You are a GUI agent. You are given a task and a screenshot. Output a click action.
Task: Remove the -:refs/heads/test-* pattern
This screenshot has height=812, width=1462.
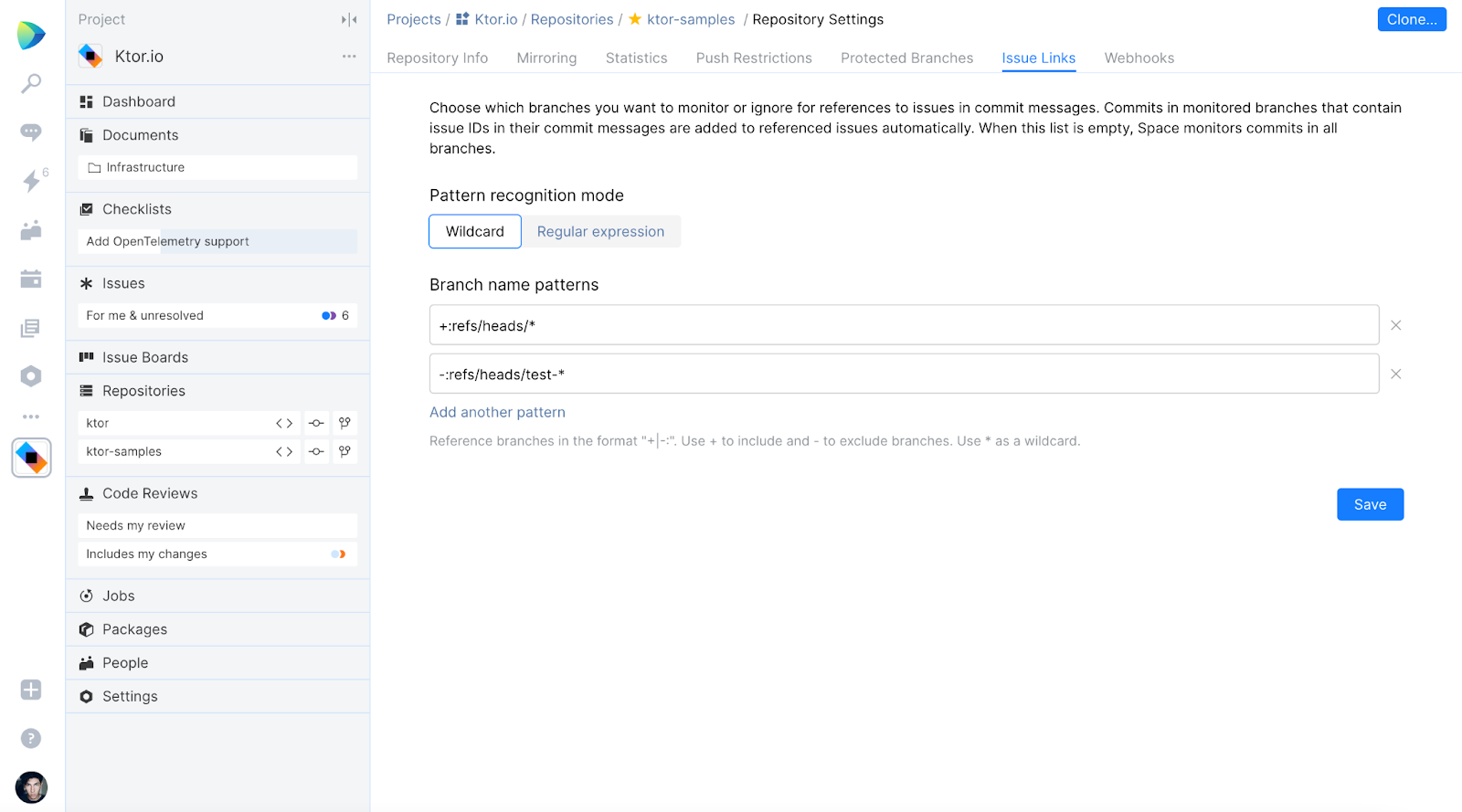pyautogui.click(x=1396, y=374)
